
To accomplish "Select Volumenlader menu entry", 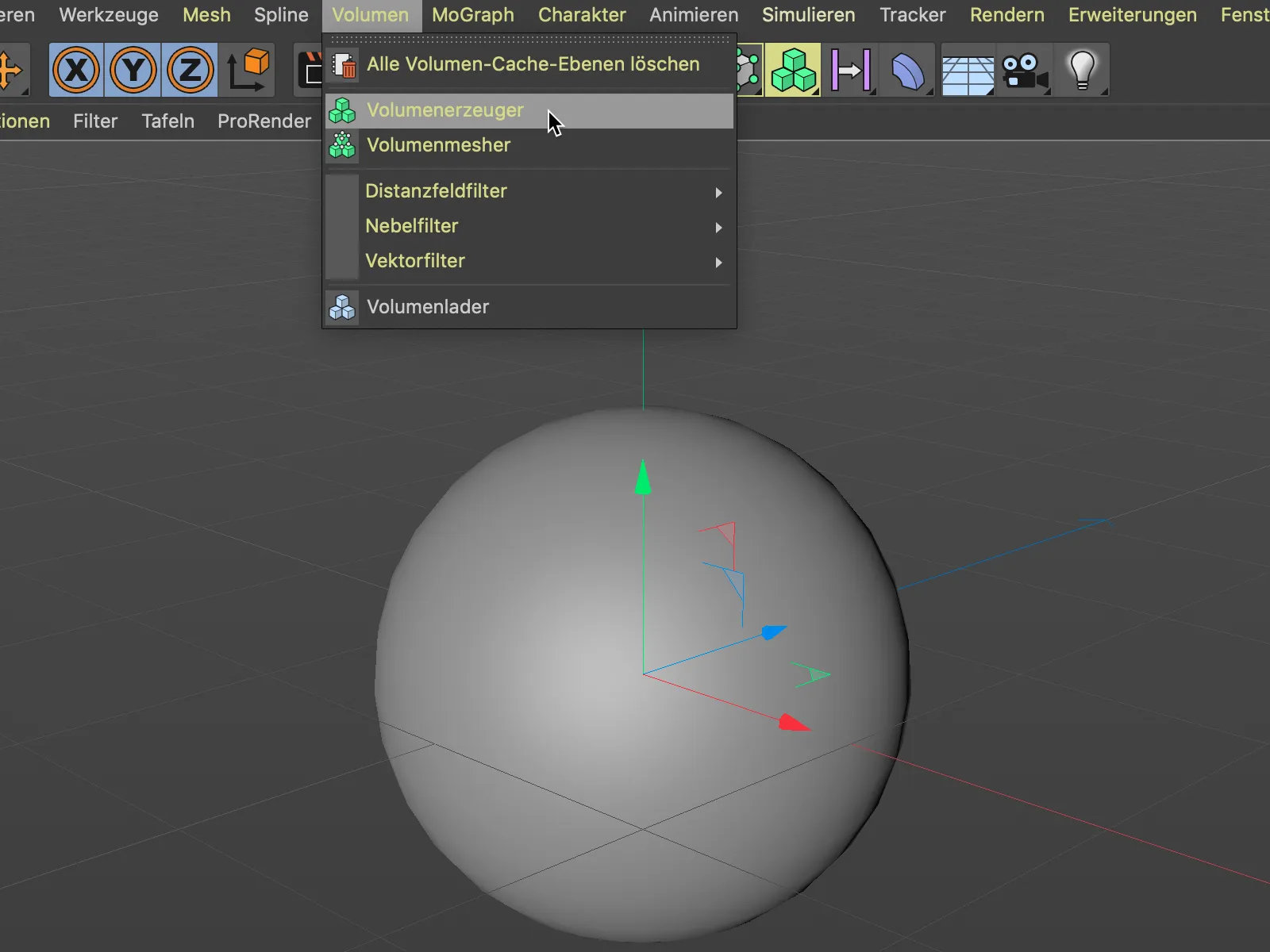I will point(529,307).
